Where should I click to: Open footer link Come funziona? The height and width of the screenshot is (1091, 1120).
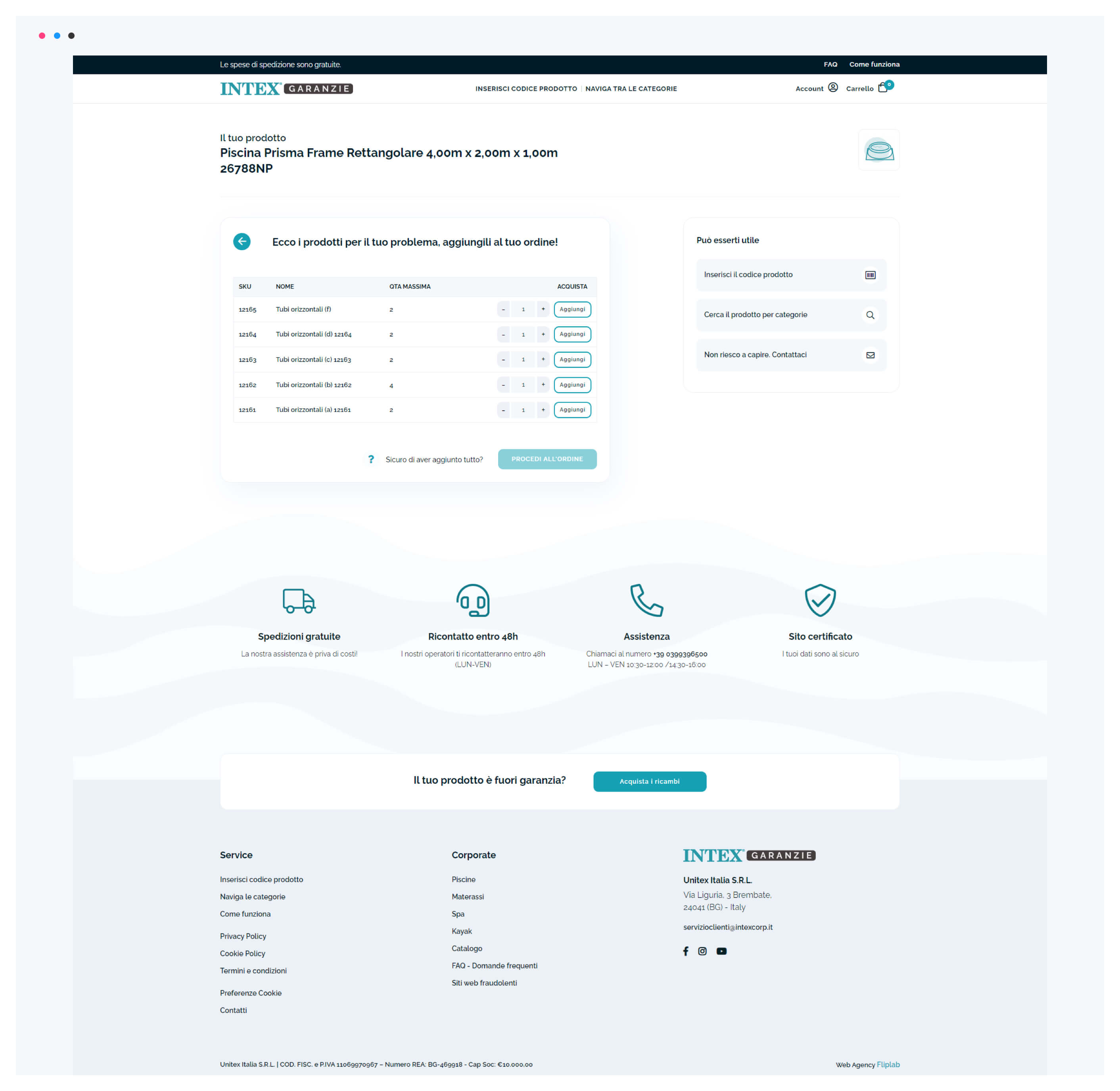coord(245,914)
